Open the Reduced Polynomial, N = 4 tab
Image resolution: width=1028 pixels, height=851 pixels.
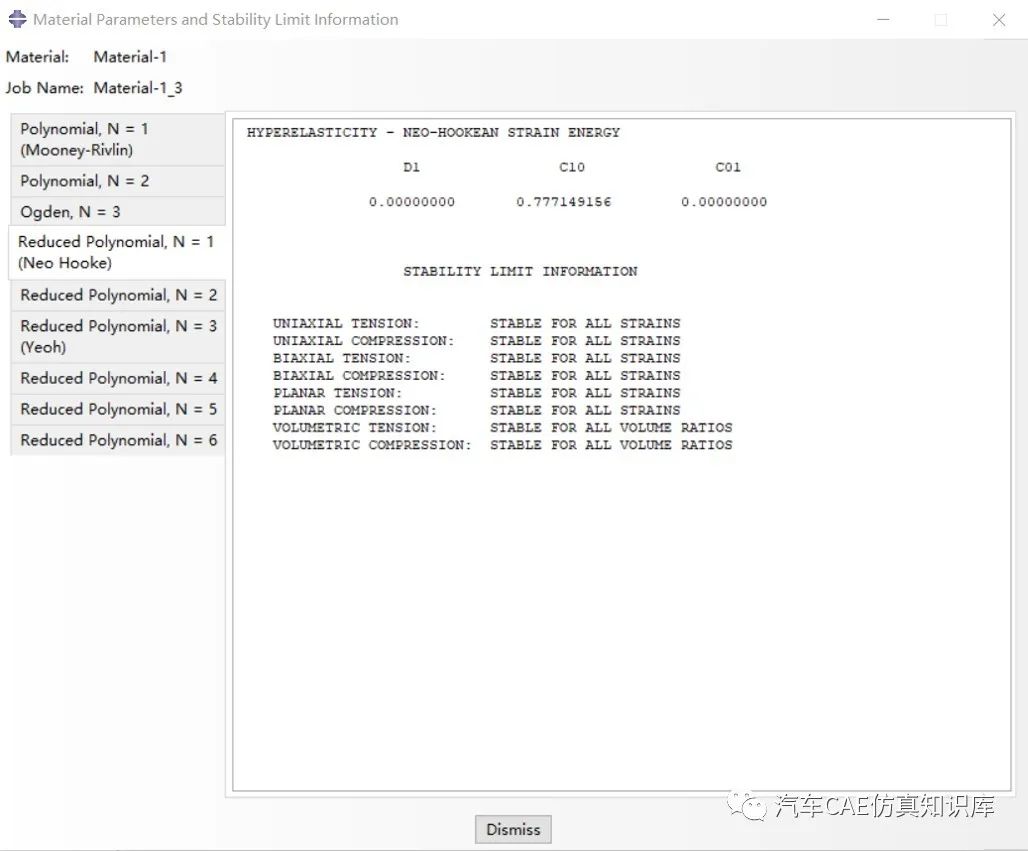(x=117, y=377)
